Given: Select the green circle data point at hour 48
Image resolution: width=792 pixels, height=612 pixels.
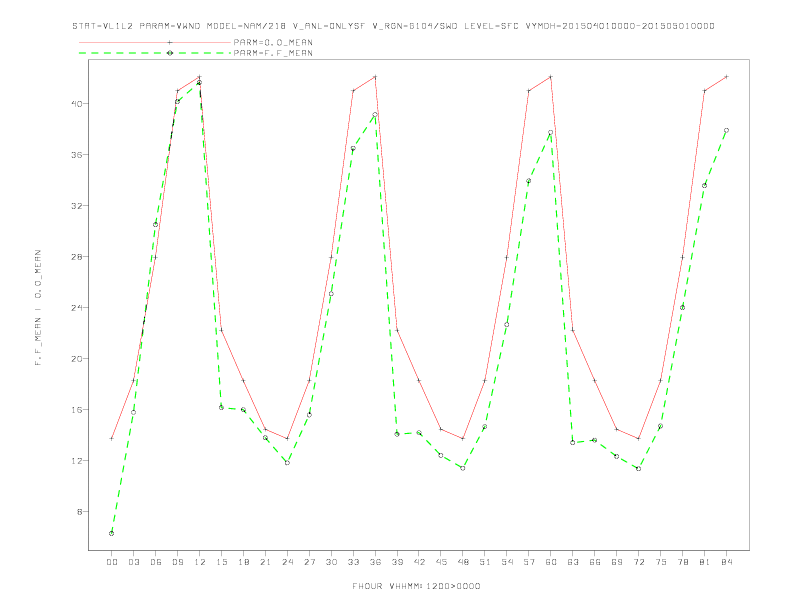Looking at the screenshot, I should (463, 468).
